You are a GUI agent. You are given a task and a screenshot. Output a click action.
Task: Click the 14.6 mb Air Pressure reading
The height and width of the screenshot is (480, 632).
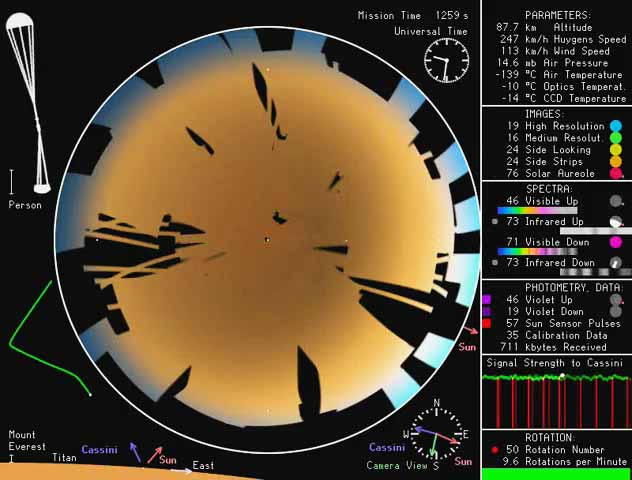tap(553, 63)
